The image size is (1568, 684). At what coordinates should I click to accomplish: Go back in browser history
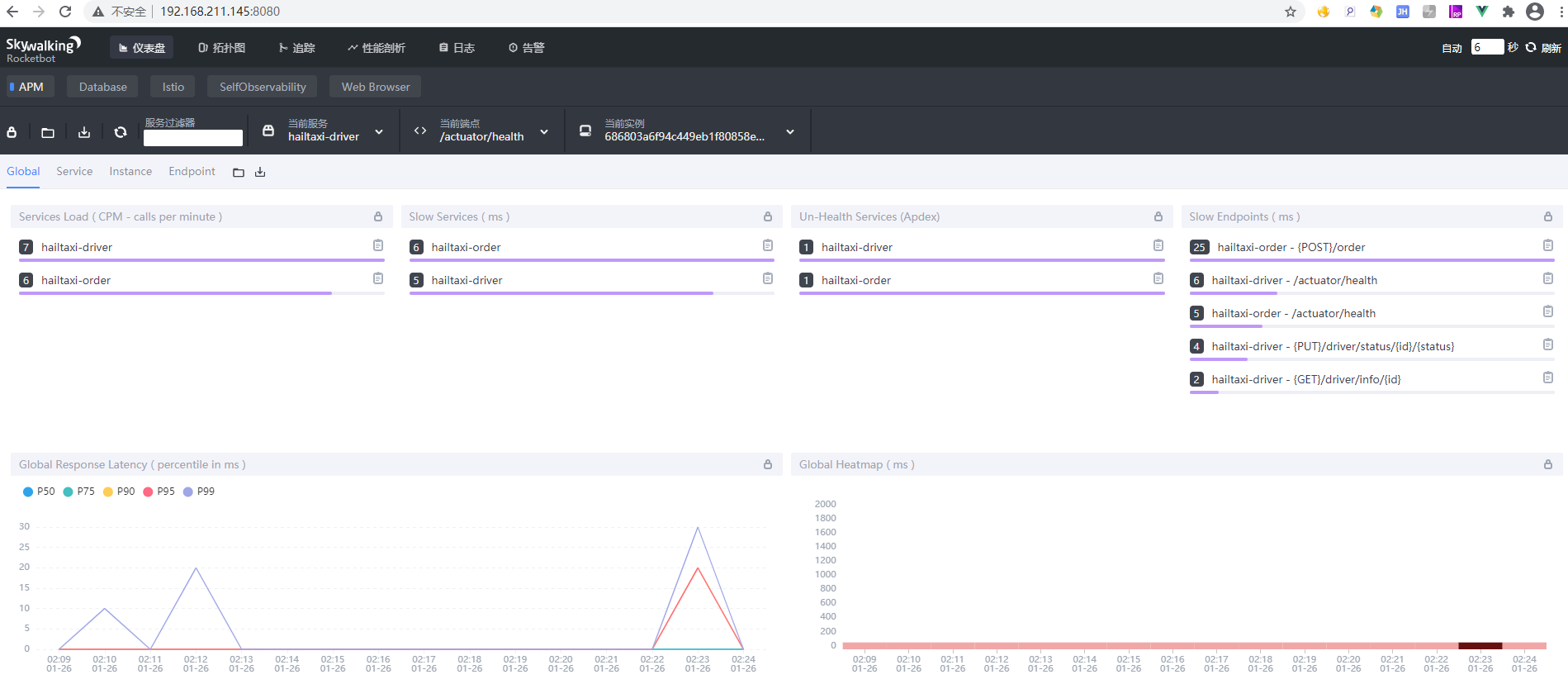(x=12, y=12)
